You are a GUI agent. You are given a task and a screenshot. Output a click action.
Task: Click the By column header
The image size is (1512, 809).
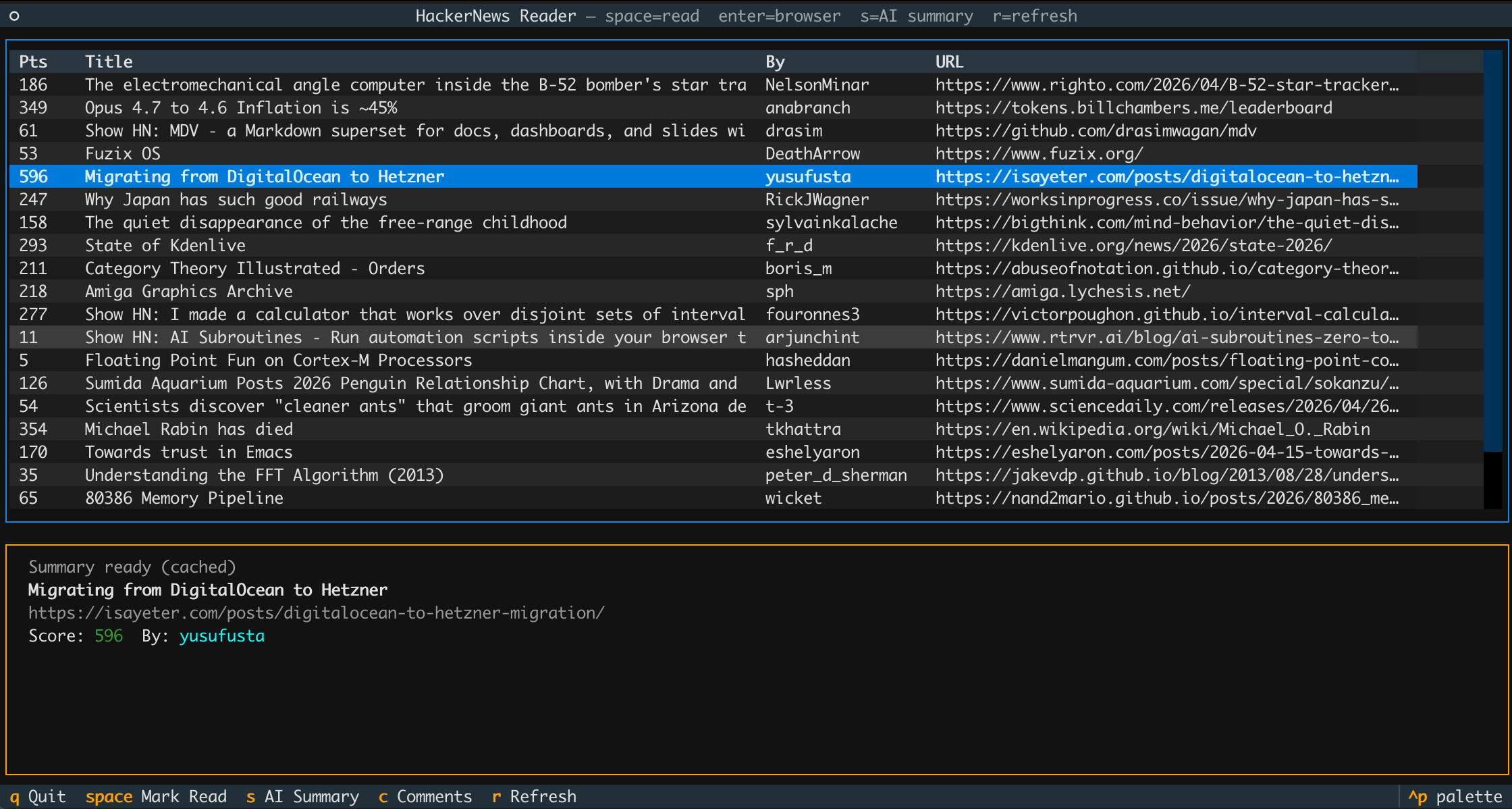tap(775, 62)
